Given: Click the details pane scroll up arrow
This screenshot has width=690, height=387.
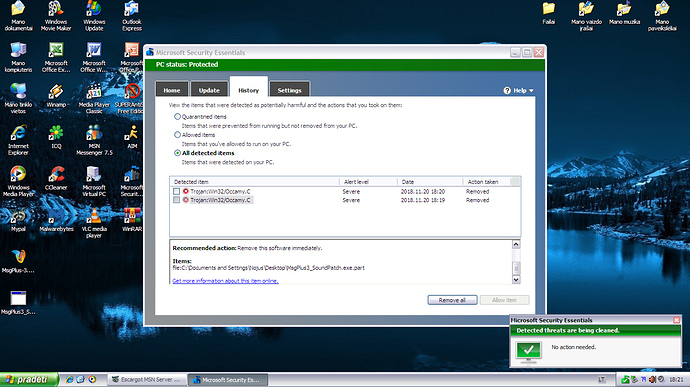Looking at the screenshot, I should pyautogui.click(x=516, y=244).
